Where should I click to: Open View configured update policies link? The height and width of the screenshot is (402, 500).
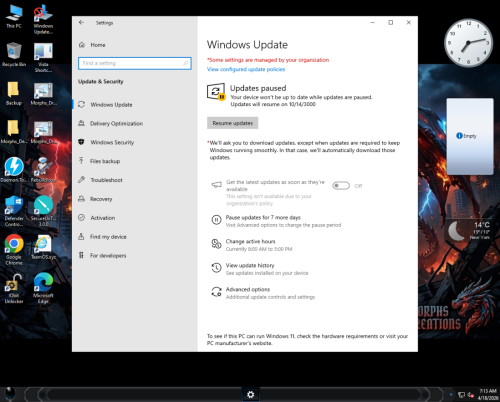[x=246, y=69]
